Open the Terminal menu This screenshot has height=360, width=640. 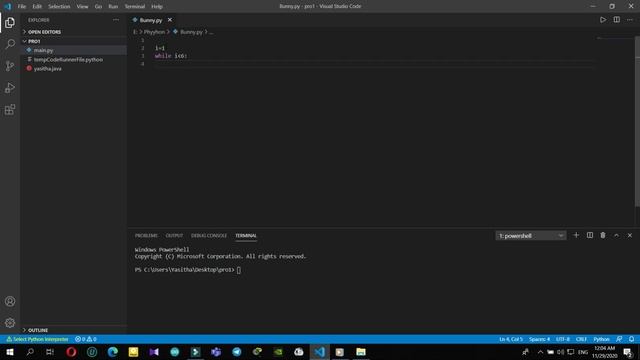click(x=135, y=7)
